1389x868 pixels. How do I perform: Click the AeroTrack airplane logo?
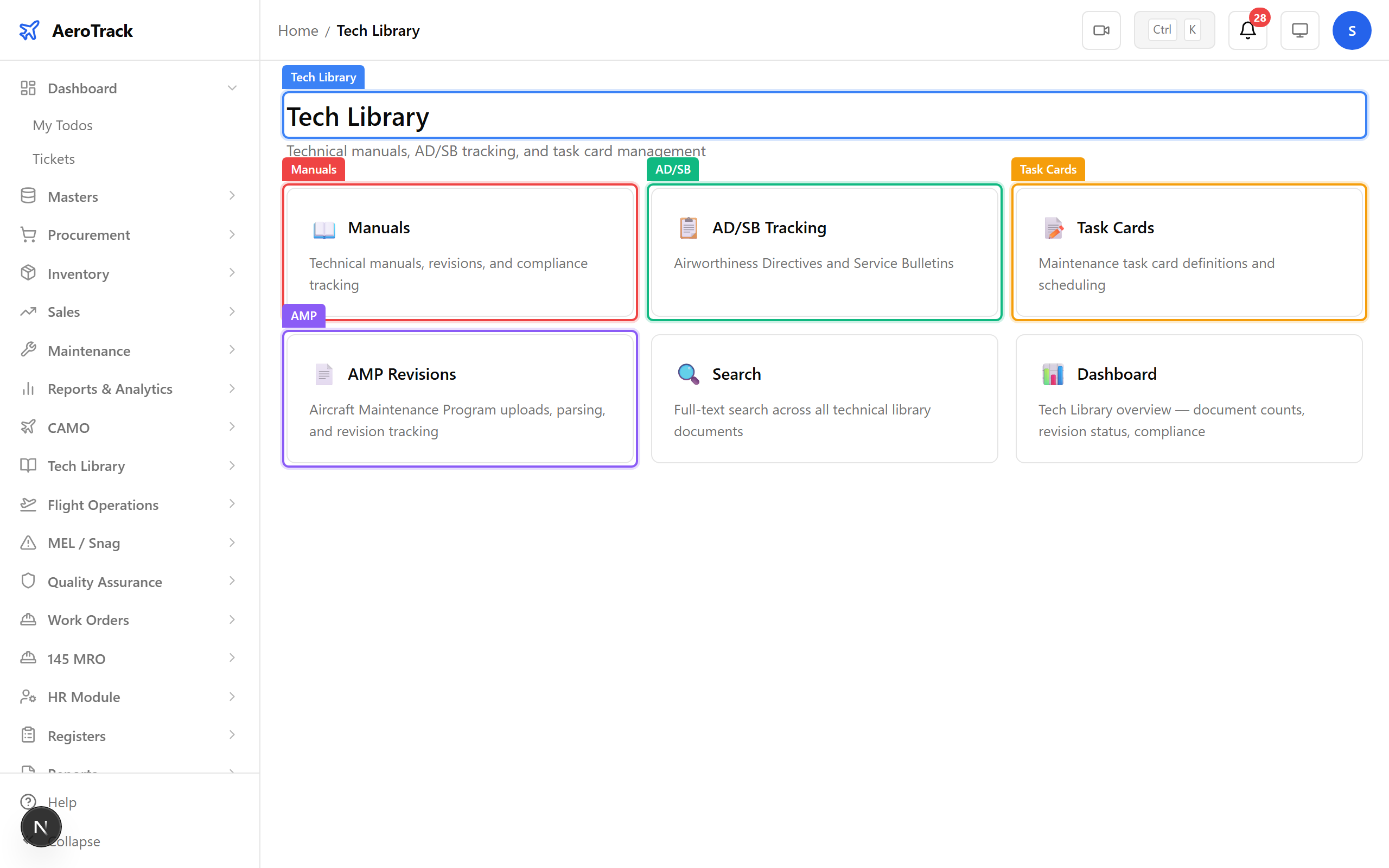pos(30,30)
